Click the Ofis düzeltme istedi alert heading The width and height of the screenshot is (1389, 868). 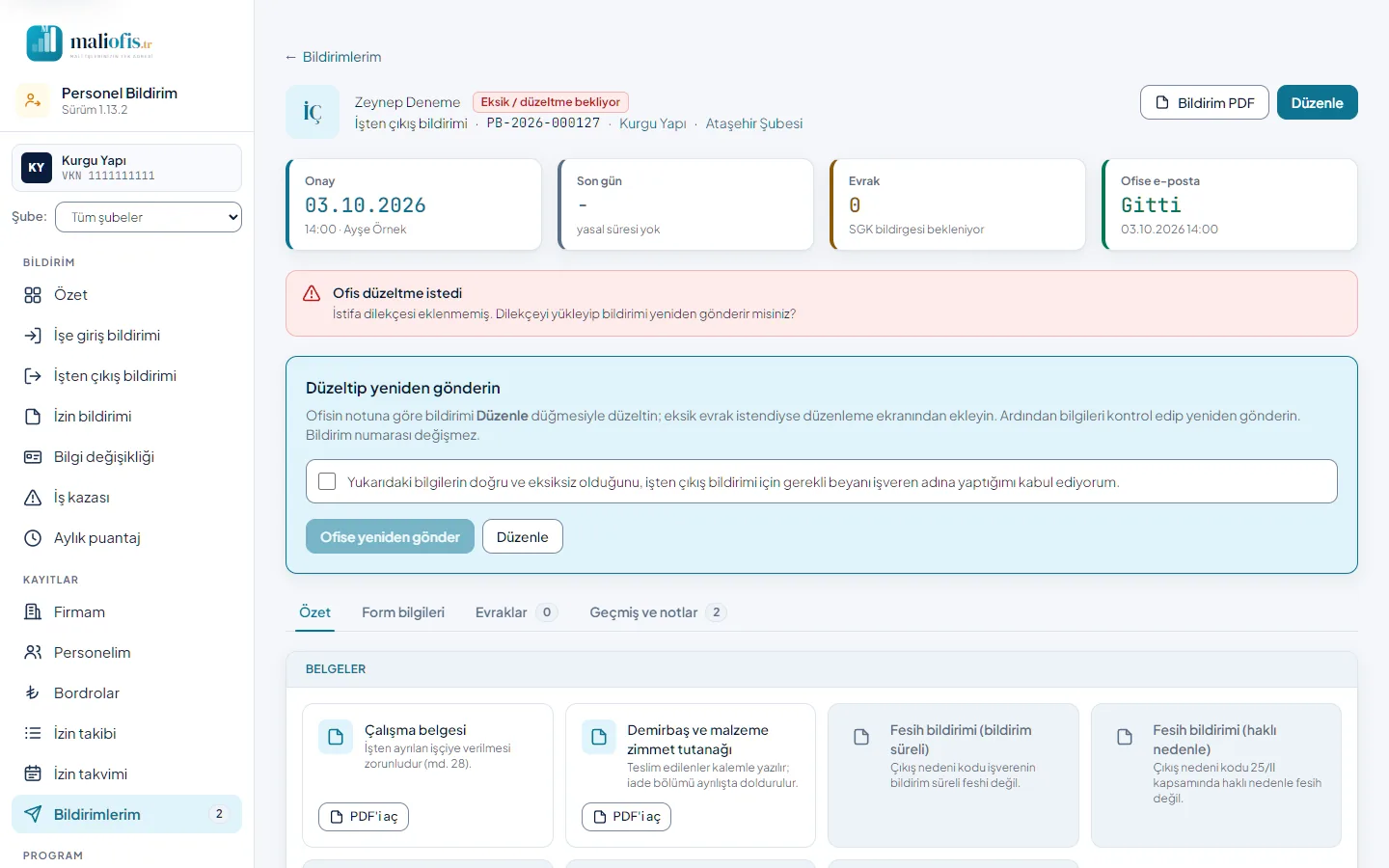coord(397,293)
